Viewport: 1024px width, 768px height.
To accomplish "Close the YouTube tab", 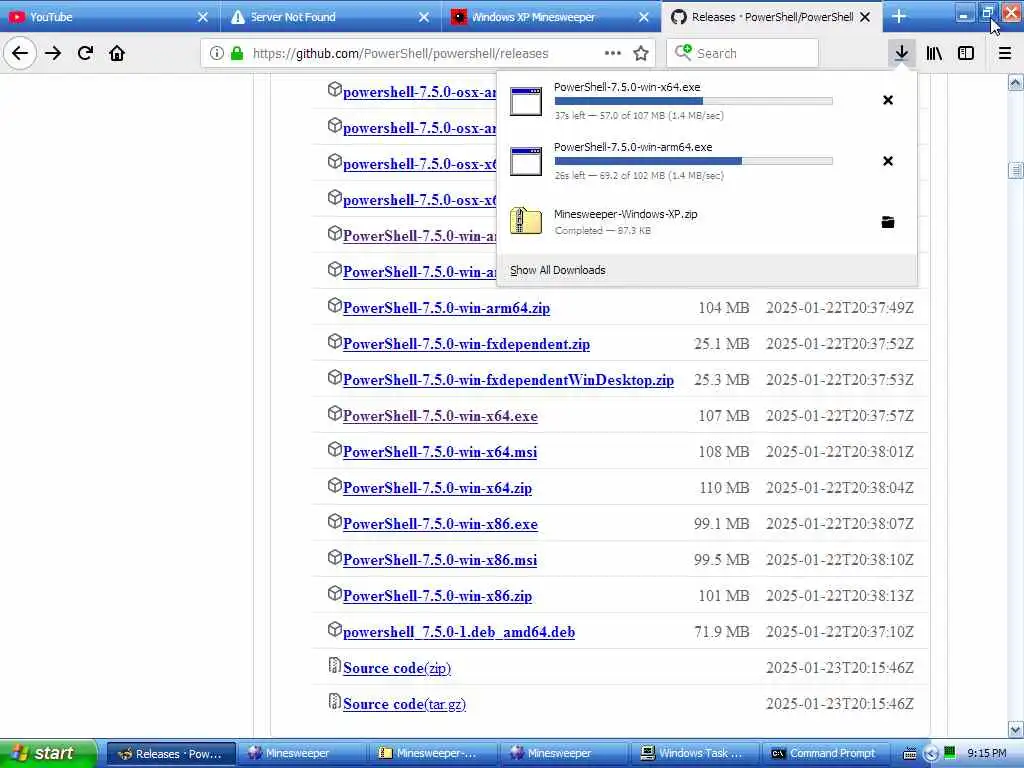I will [203, 17].
